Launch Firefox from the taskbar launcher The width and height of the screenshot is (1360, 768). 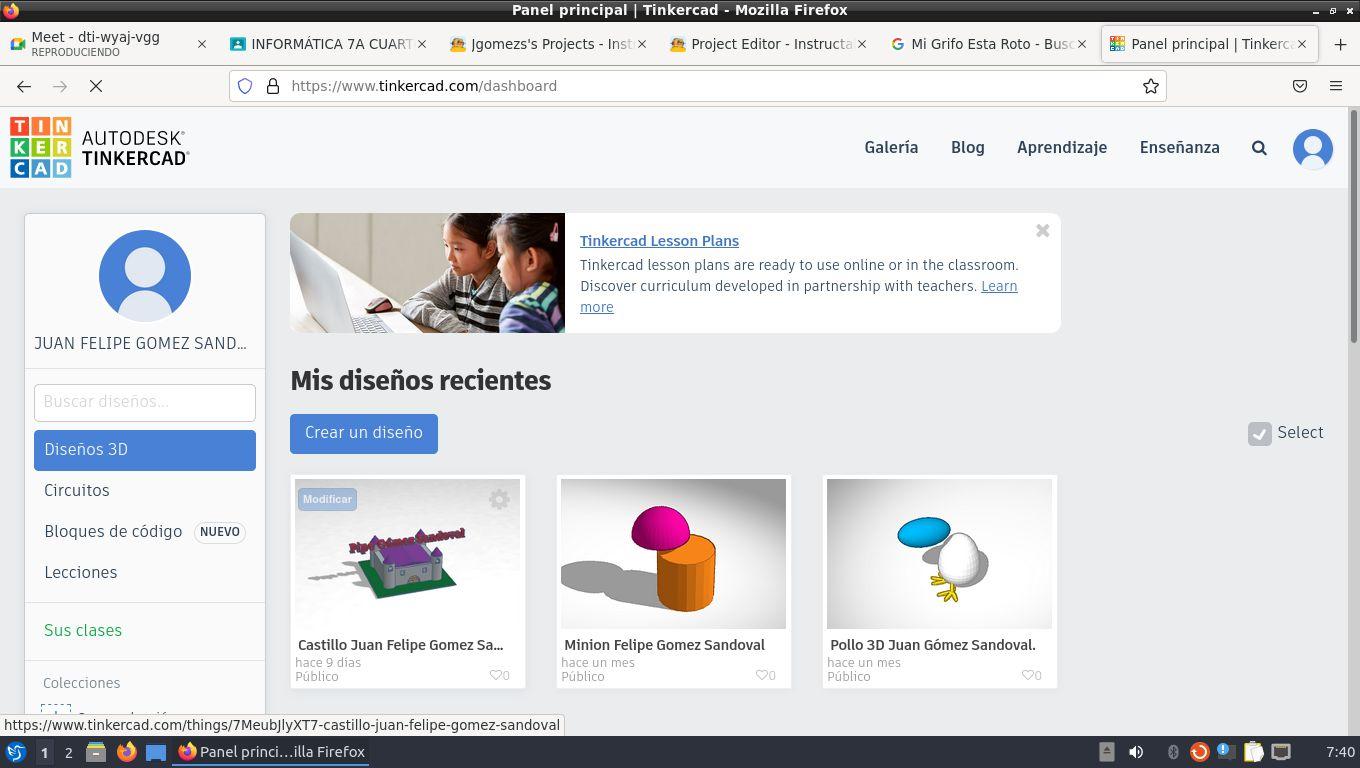[126, 752]
